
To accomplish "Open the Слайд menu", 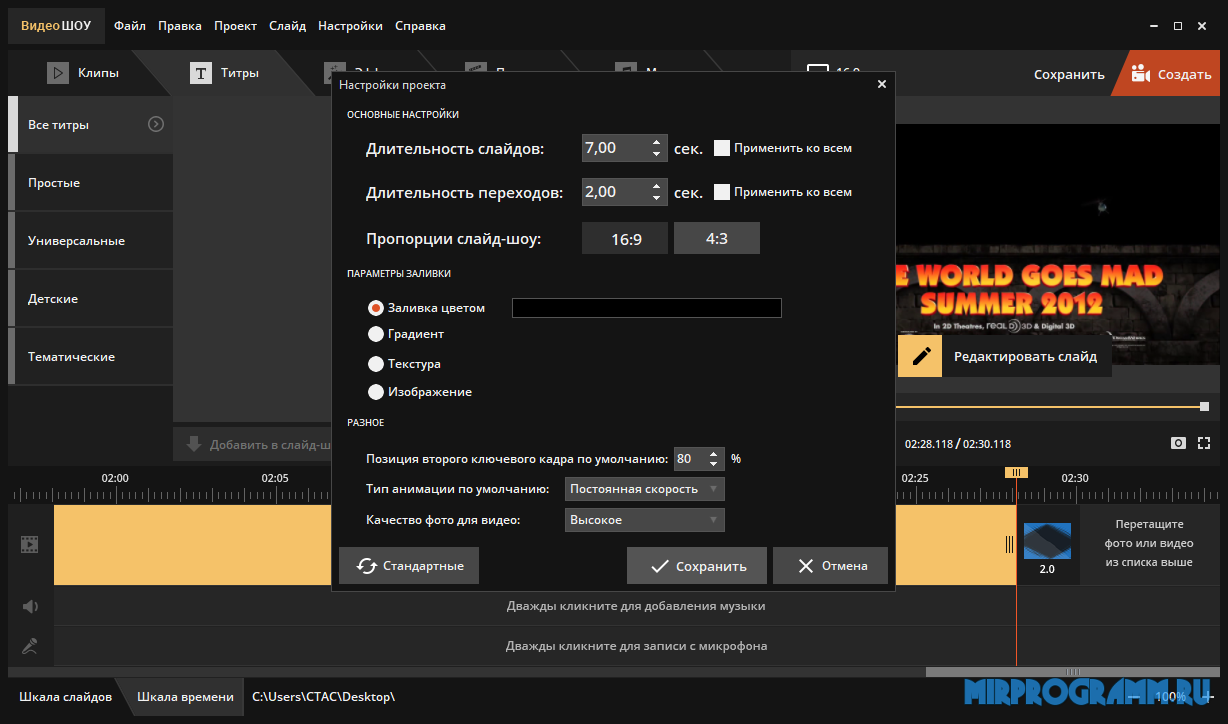I will pyautogui.click(x=287, y=26).
